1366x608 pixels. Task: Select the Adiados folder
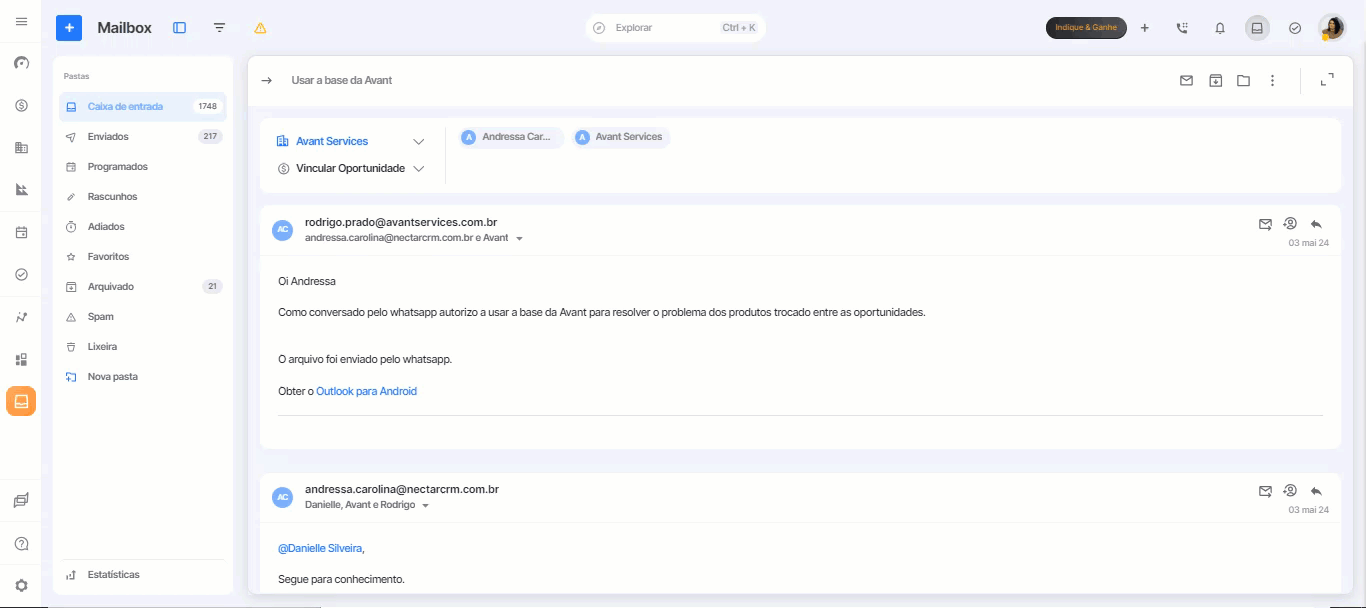pos(143,226)
